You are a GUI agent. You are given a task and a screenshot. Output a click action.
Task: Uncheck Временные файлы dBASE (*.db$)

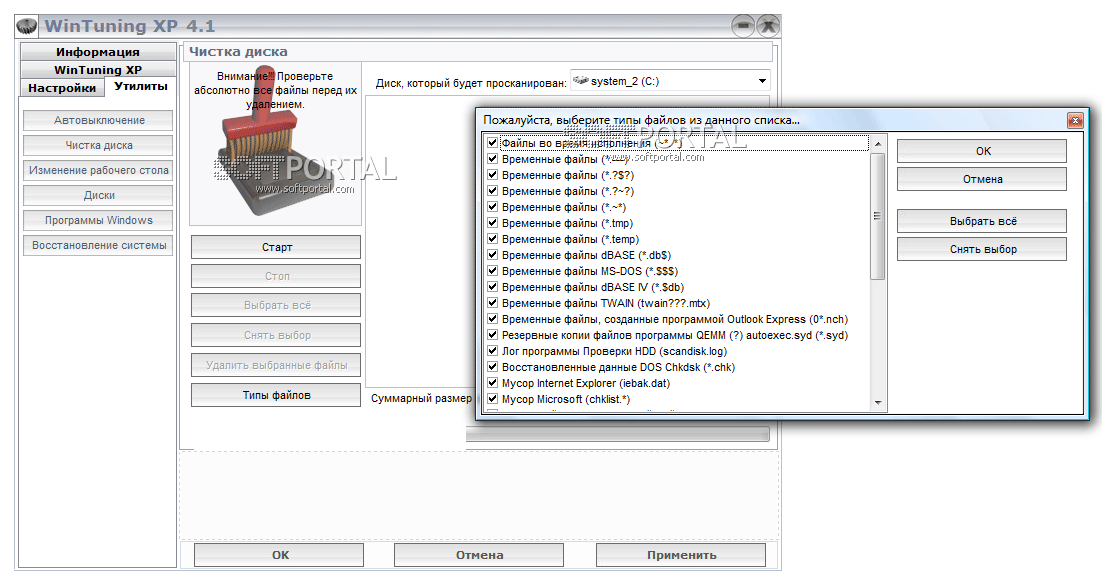click(492, 255)
